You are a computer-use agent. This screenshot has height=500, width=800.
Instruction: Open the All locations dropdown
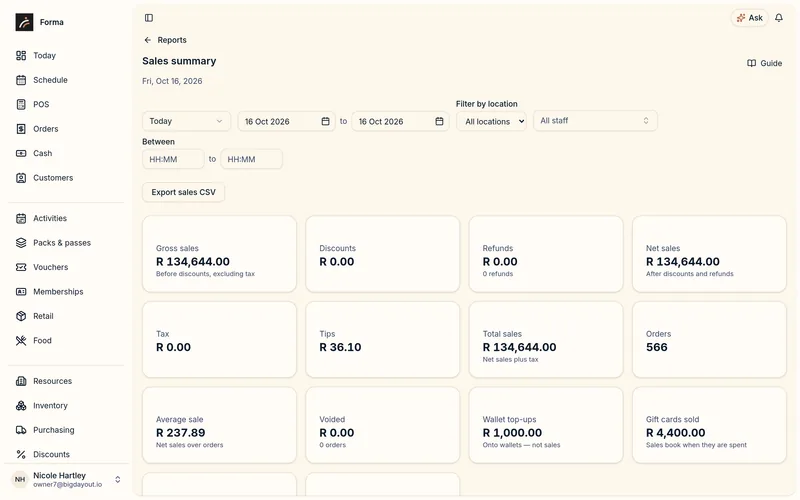[491, 121]
